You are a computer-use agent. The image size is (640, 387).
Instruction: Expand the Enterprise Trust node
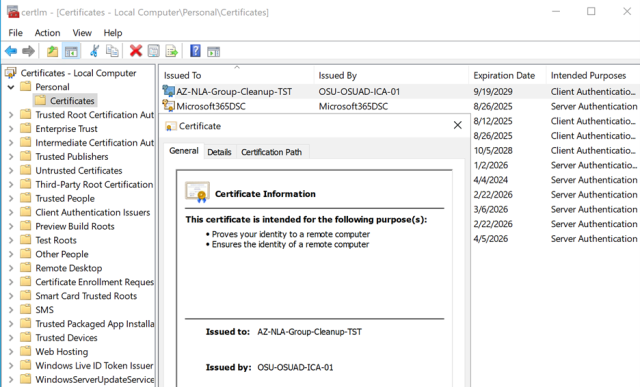click(11, 129)
